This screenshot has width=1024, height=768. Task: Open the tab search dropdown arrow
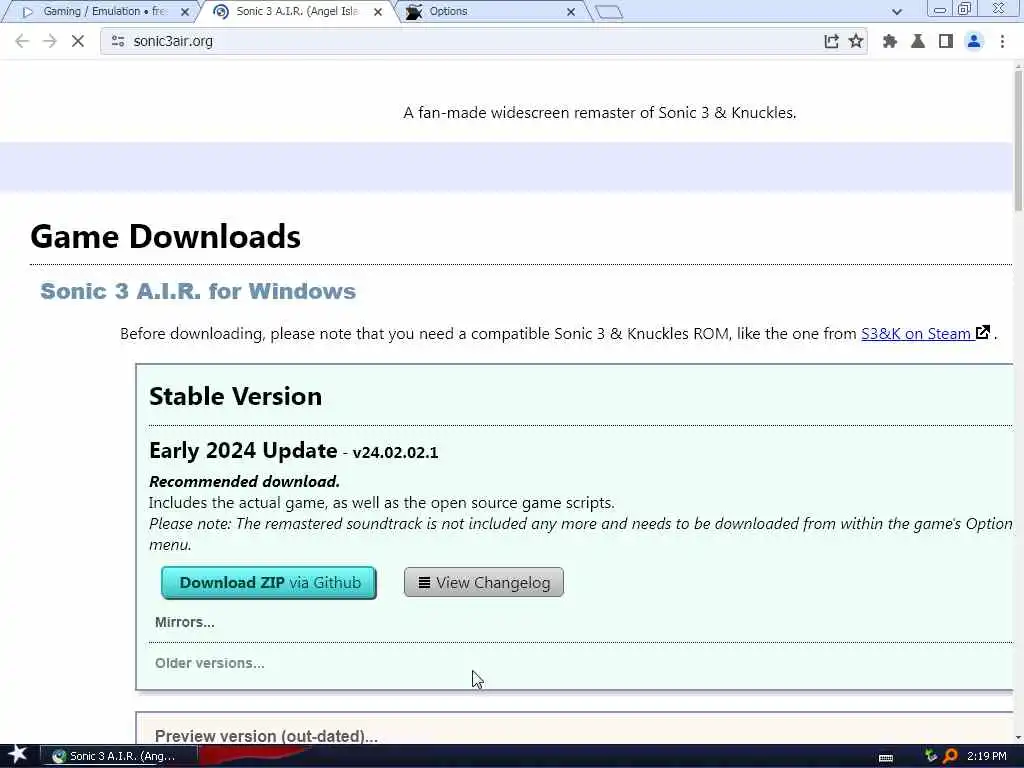click(x=897, y=12)
